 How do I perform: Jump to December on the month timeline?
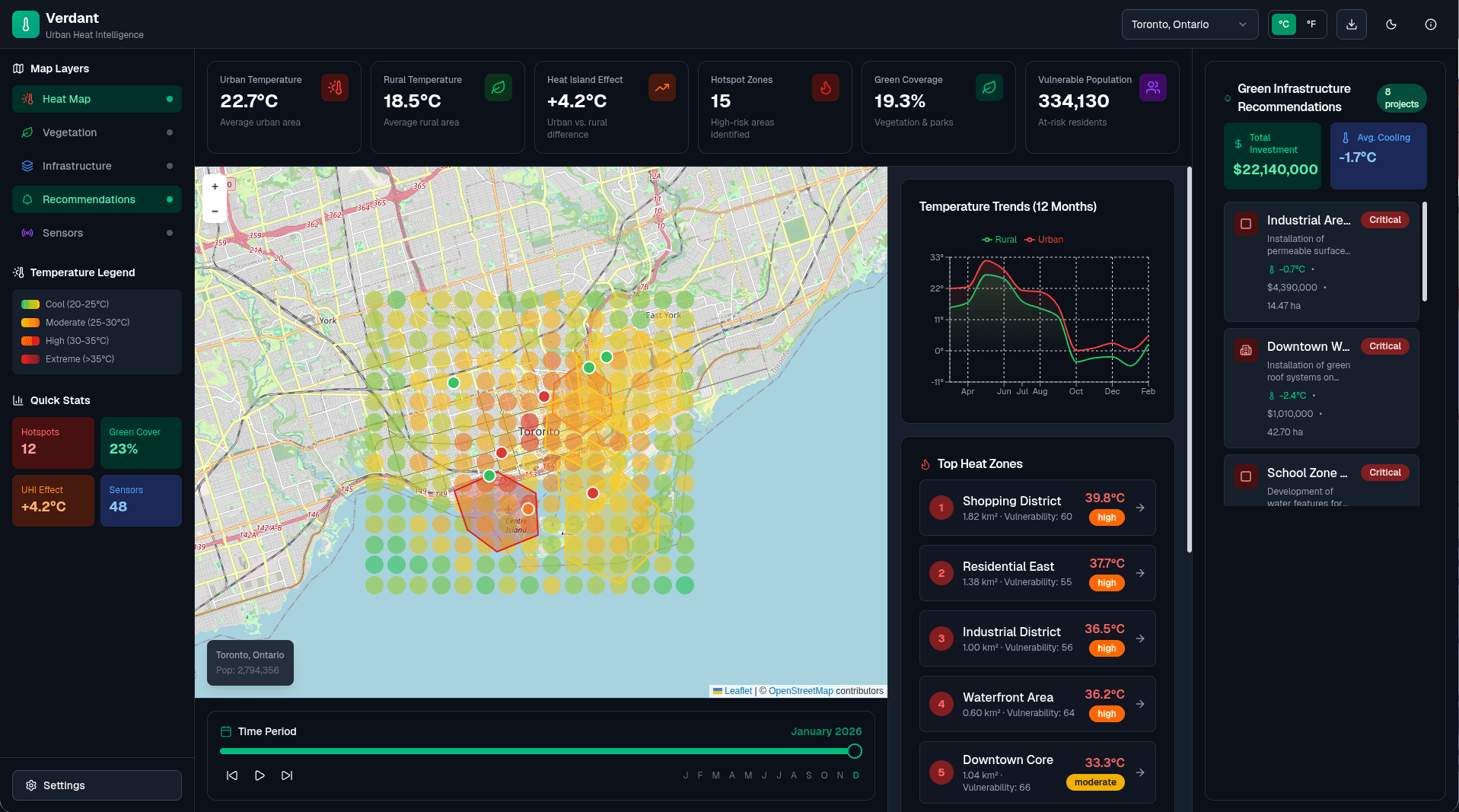click(855, 775)
